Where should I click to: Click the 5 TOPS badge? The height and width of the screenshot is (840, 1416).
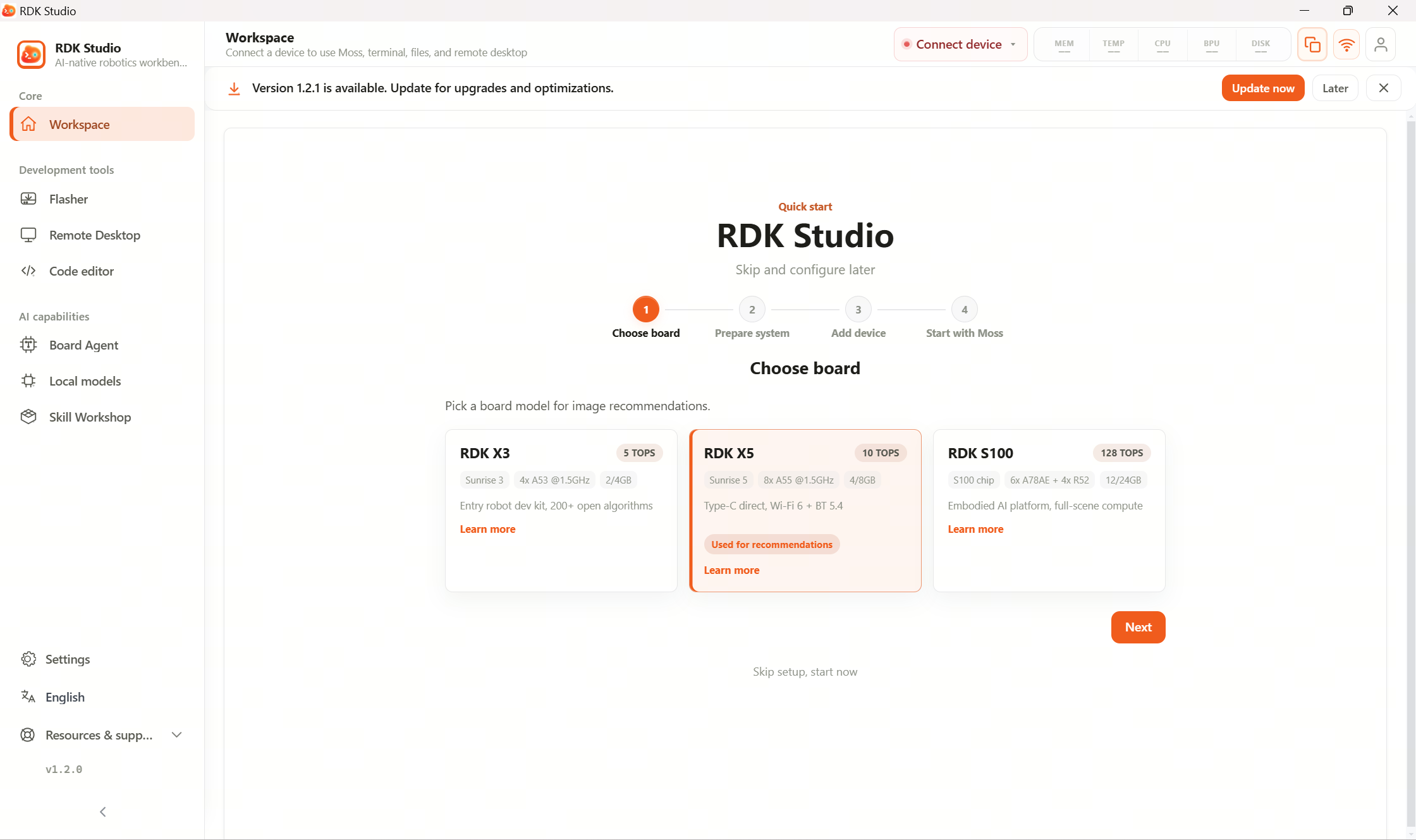click(639, 453)
